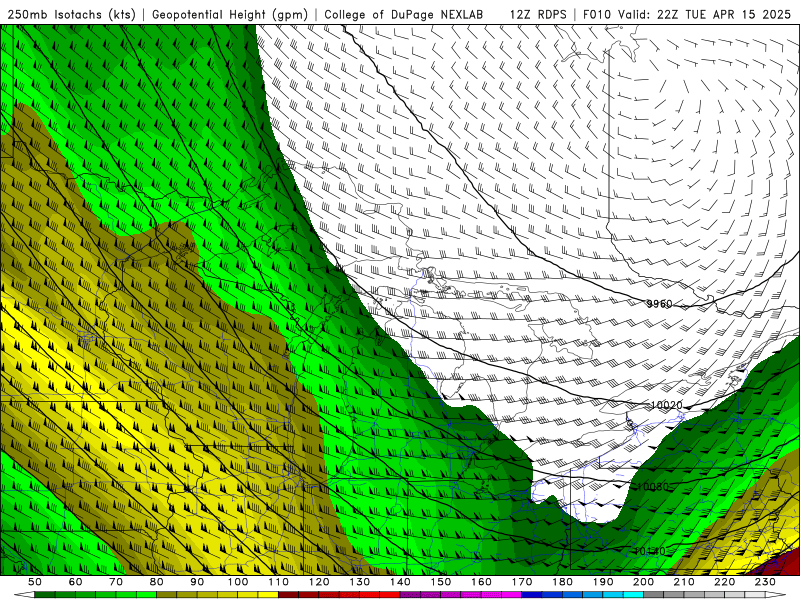Viewport: 800px width, 600px height.
Task: Click the 140 value on the color scale
Action: click(400, 582)
